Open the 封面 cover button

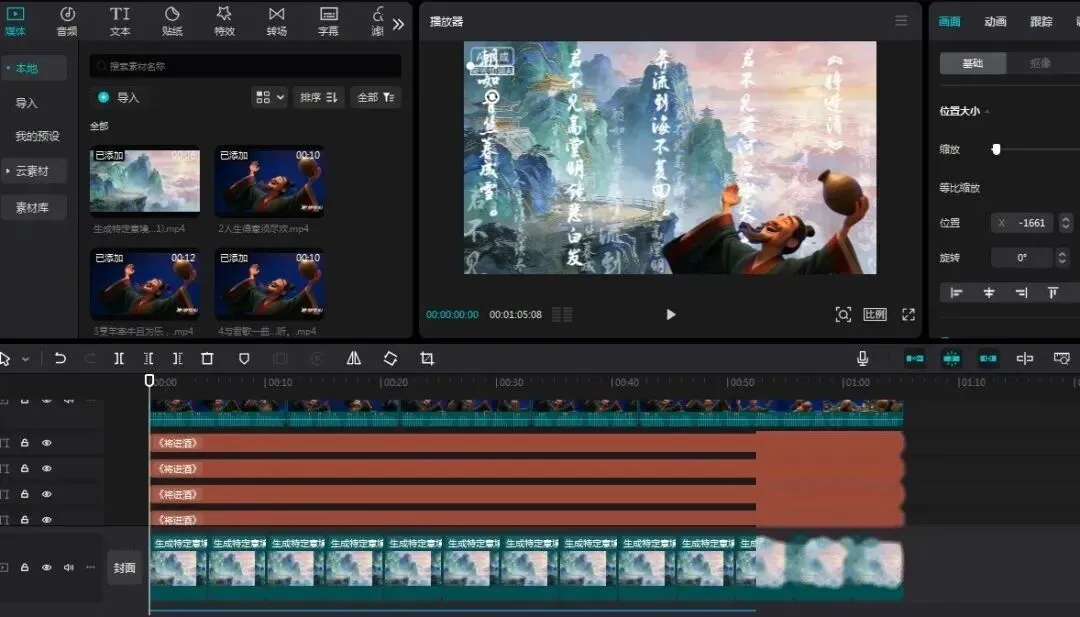(125, 568)
